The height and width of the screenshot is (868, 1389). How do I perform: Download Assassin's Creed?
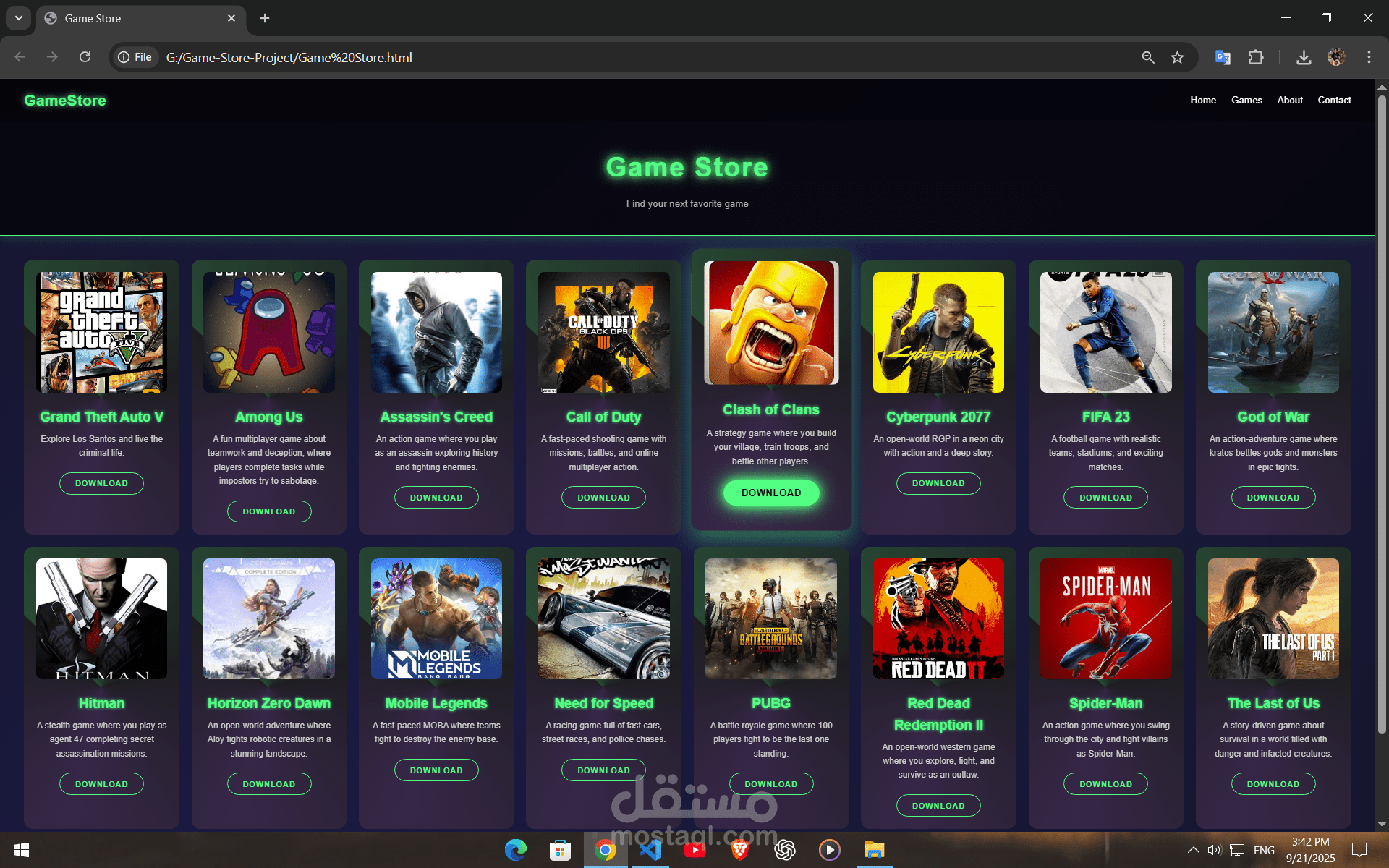coord(436,498)
